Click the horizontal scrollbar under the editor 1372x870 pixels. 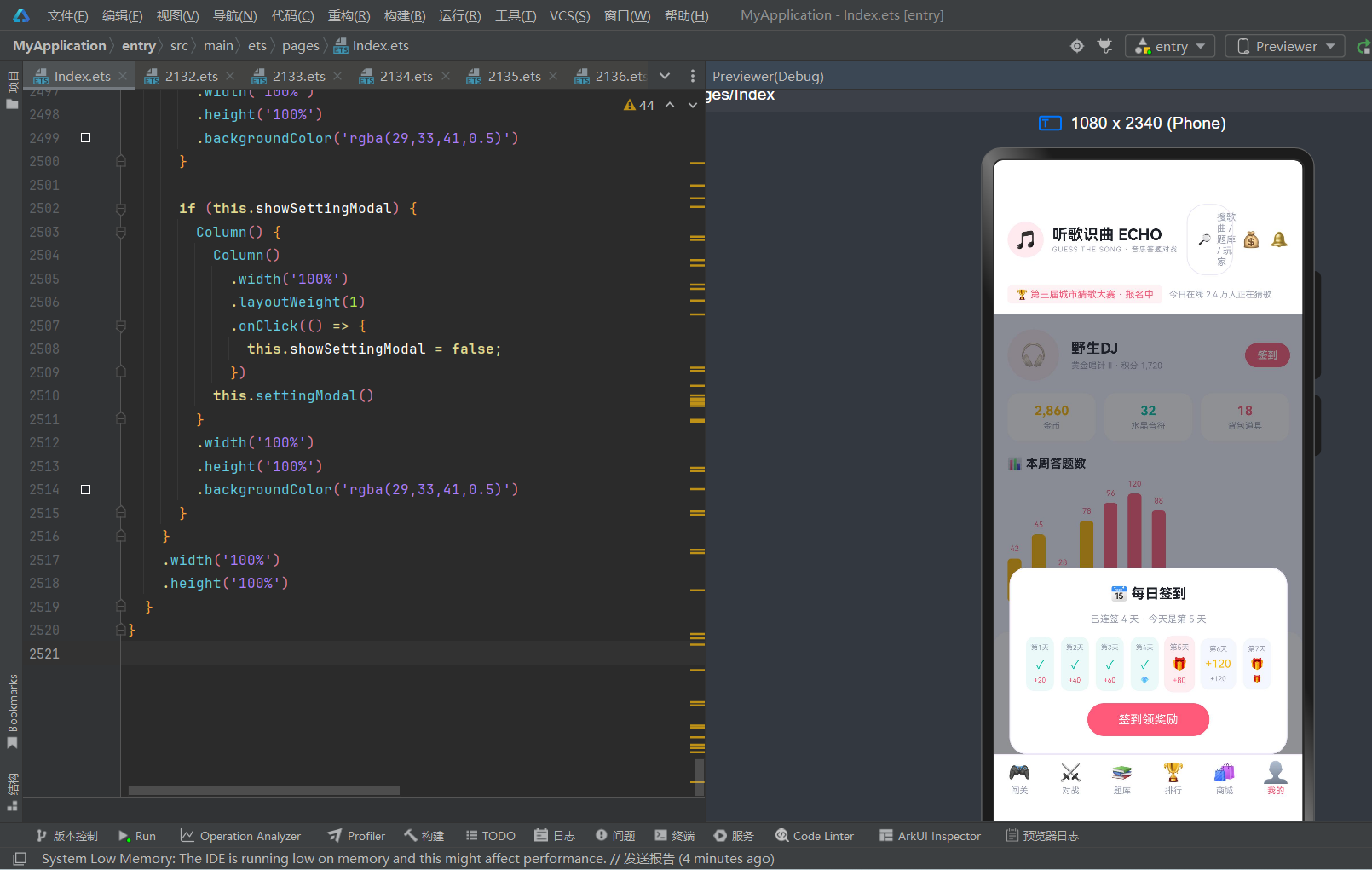point(264,791)
